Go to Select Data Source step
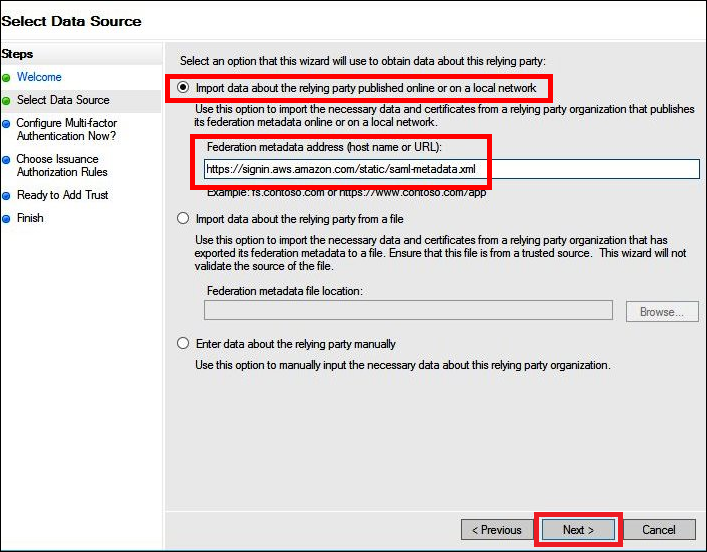The height and width of the screenshot is (552, 707). [x=63, y=100]
